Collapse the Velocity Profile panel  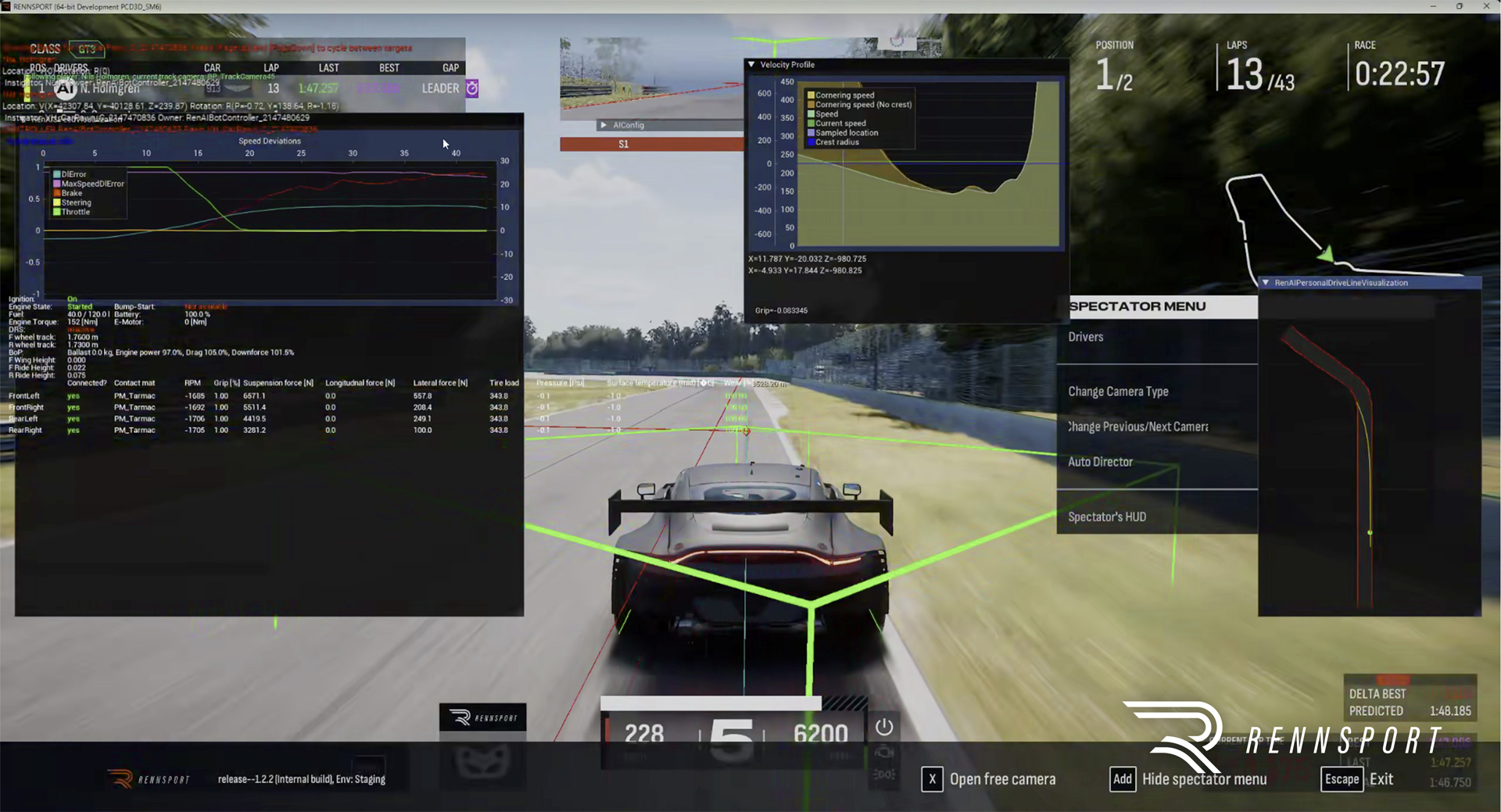pyautogui.click(x=751, y=65)
